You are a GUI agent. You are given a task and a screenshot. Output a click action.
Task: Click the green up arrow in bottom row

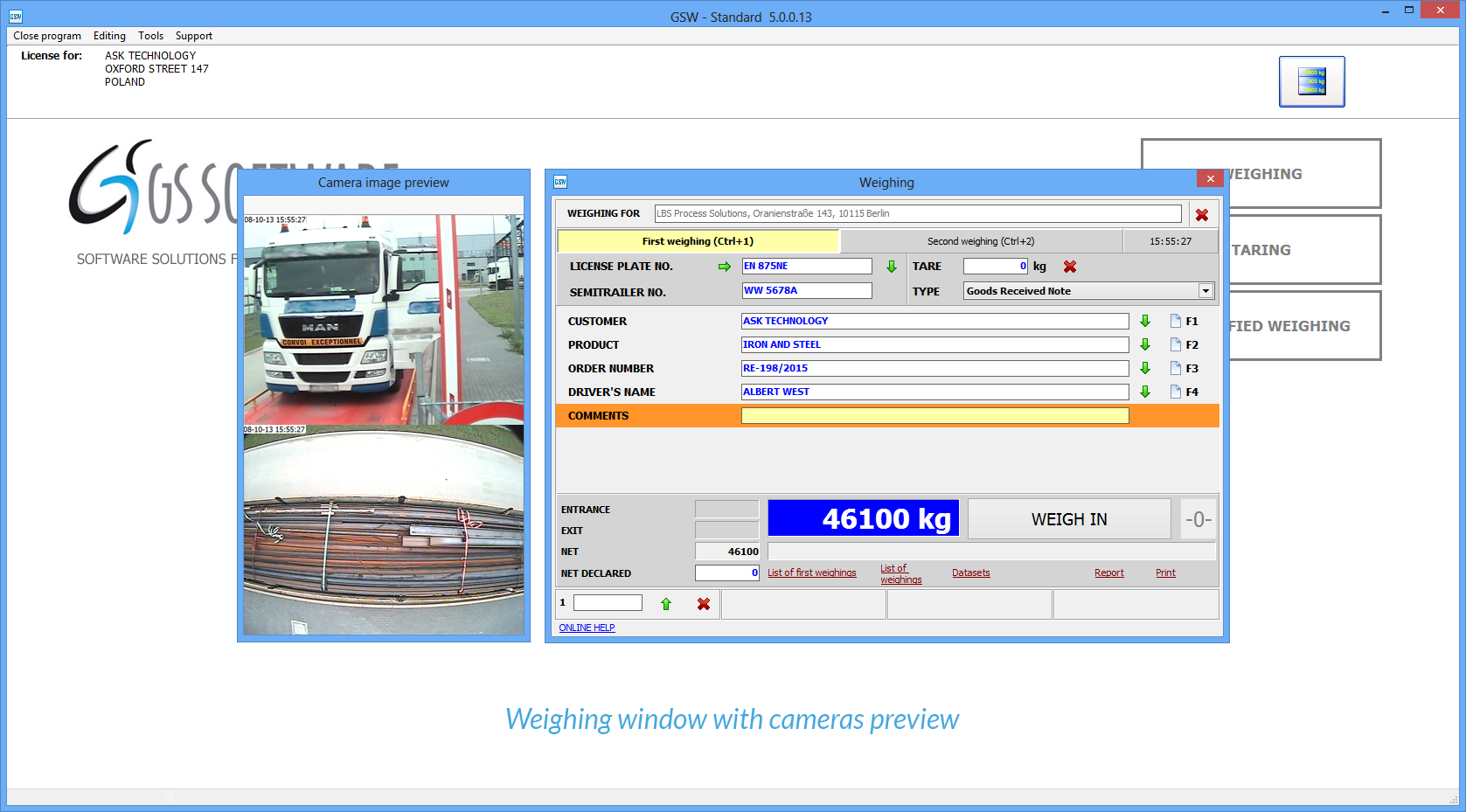666,604
